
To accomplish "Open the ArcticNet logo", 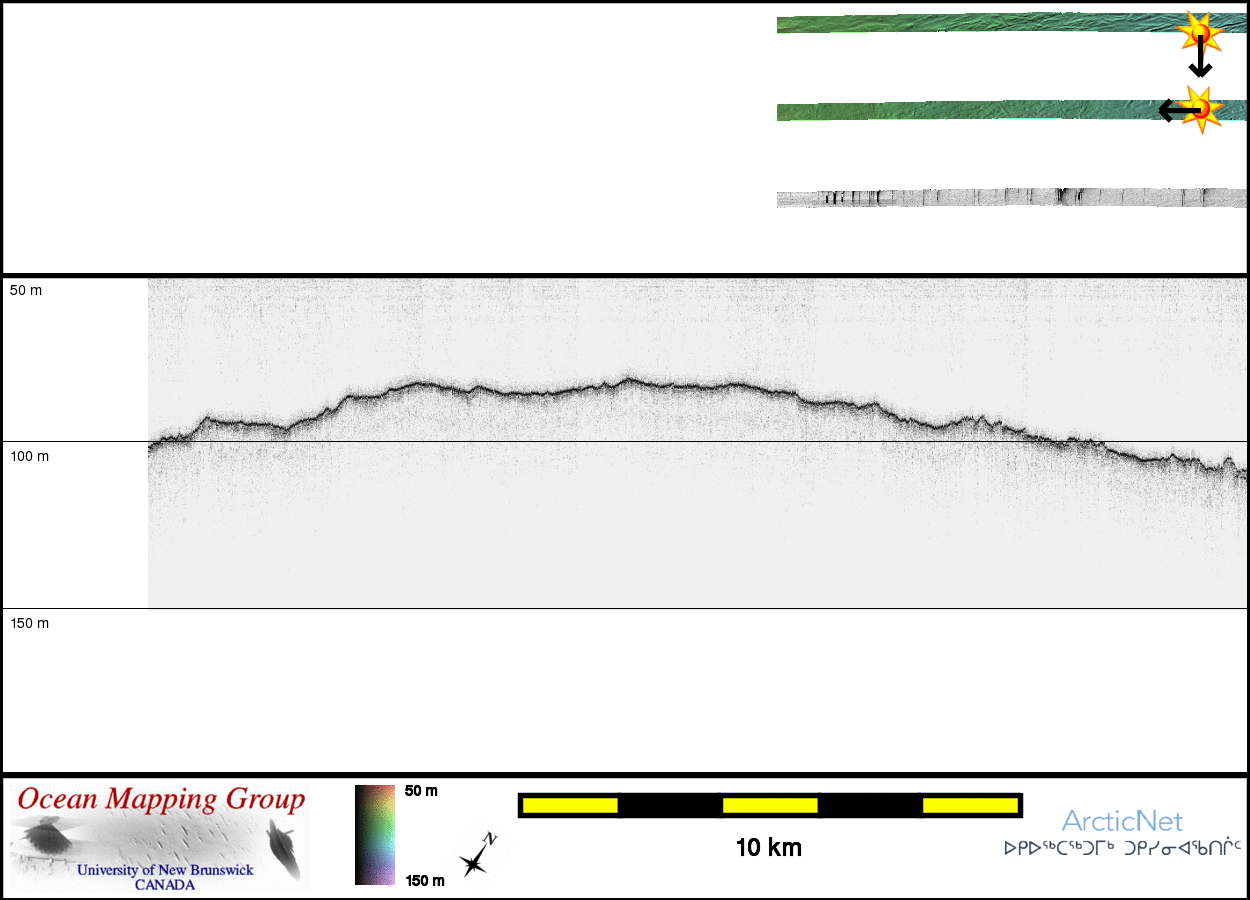I will coord(1122,822).
